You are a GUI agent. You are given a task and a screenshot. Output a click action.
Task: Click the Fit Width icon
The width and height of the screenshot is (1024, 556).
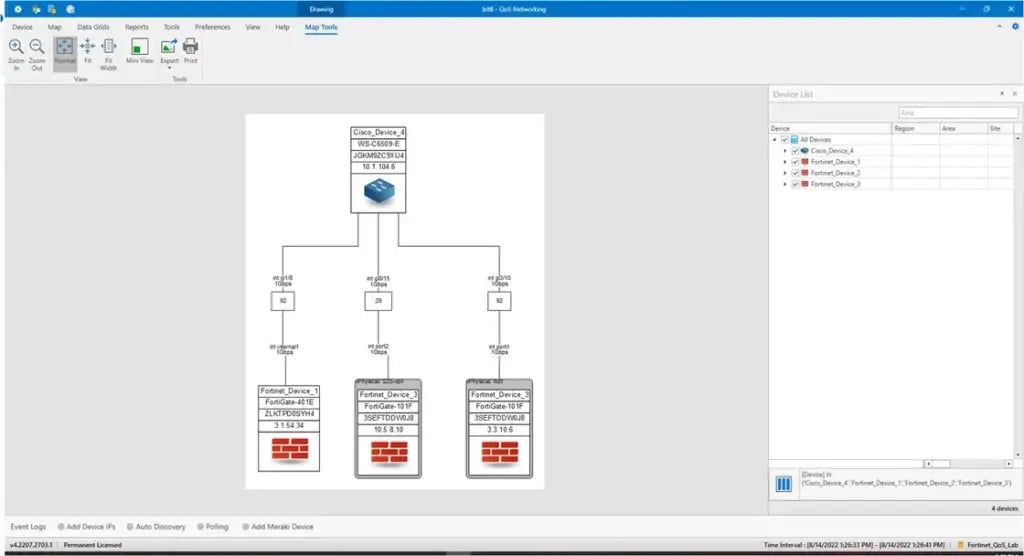pyautogui.click(x=109, y=47)
